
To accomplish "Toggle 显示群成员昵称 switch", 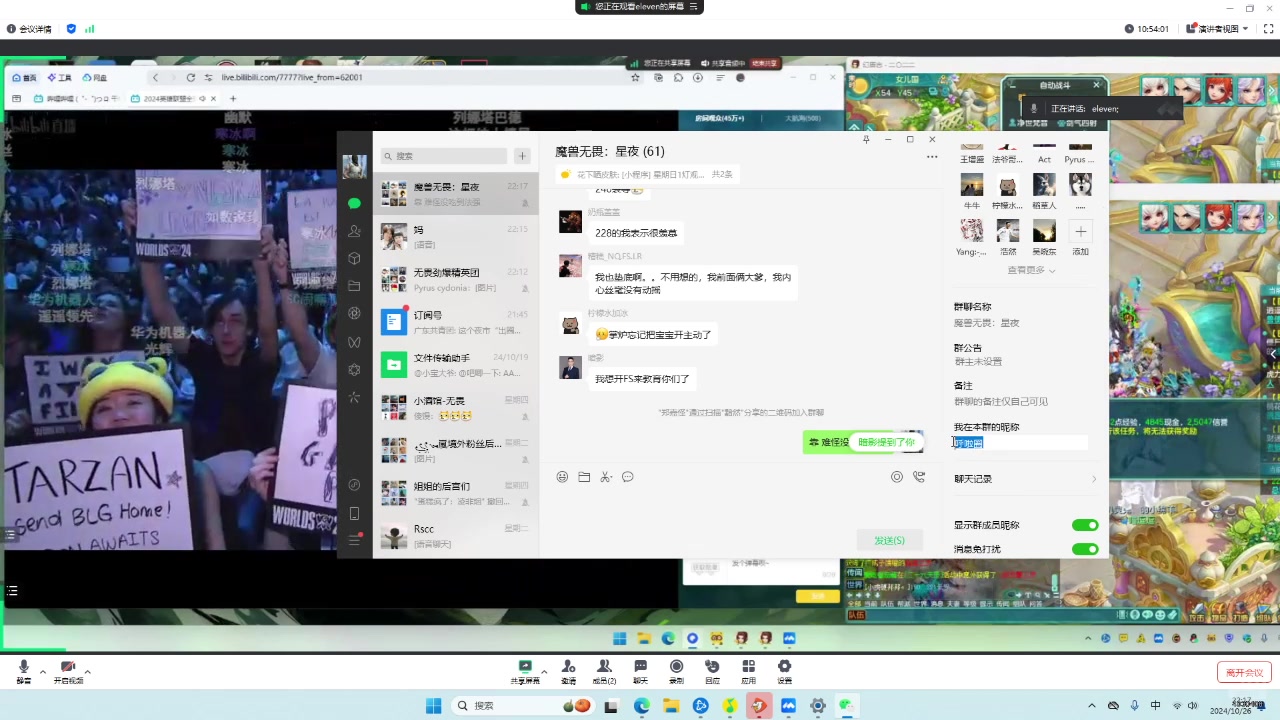I will (1085, 525).
